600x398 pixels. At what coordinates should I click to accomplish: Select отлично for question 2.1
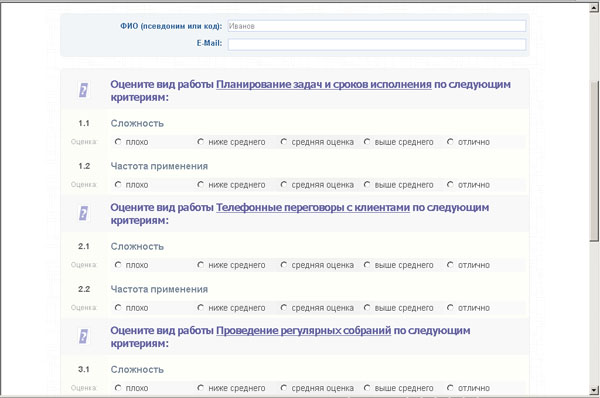(450, 265)
